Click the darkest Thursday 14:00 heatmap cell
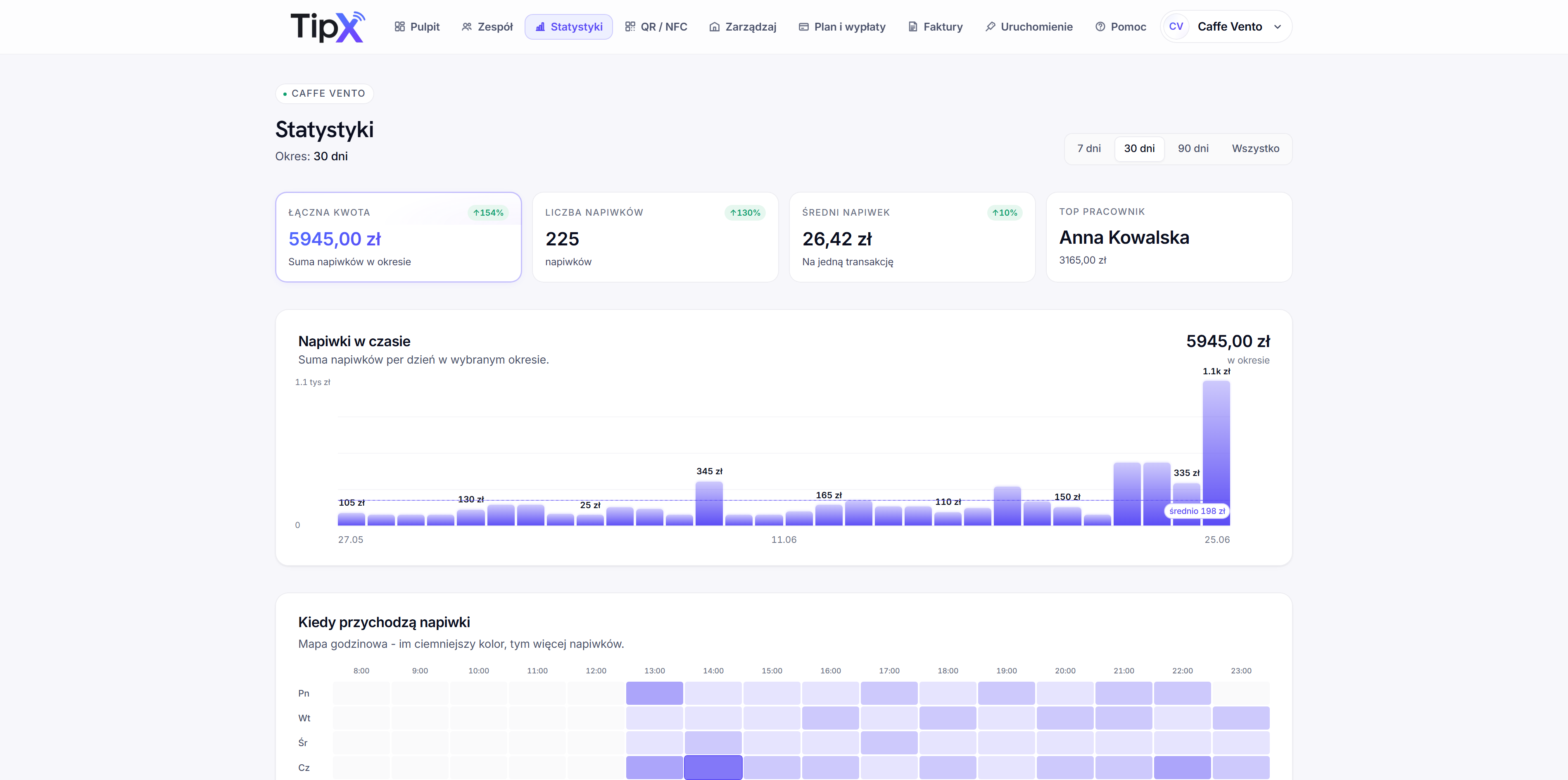The image size is (1568, 780). pyautogui.click(x=713, y=767)
